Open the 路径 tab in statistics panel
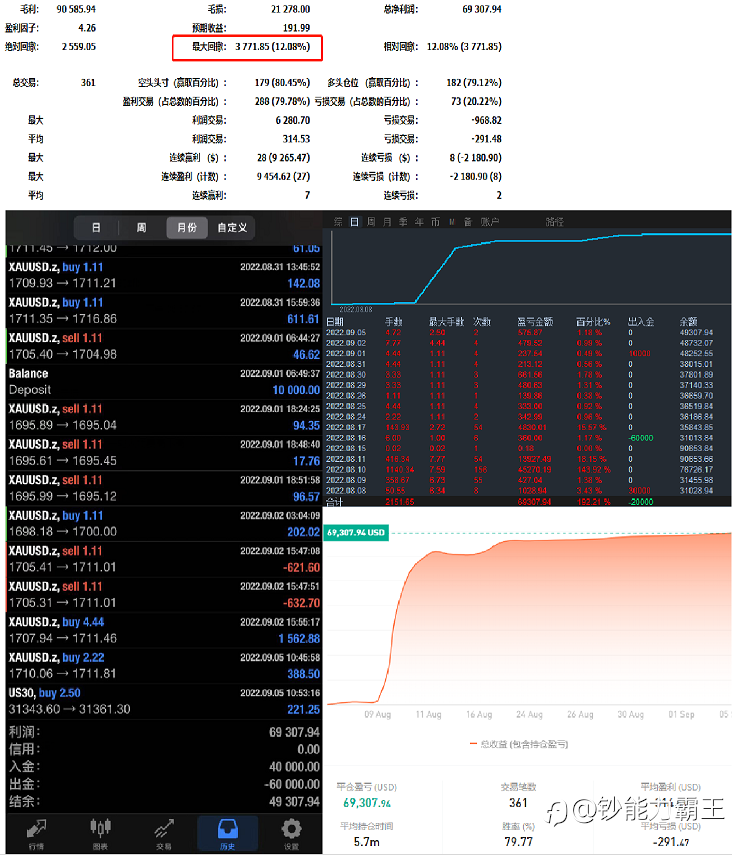Image resolution: width=732 pixels, height=855 pixels. click(x=554, y=221)
